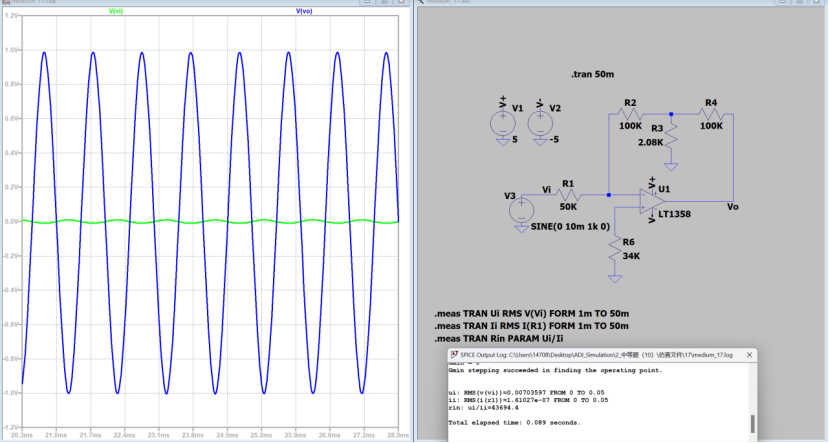The height and width of the screenshot is (443, 829).
Task: Click the ground symbol under V3
Action: pos(521,228)
